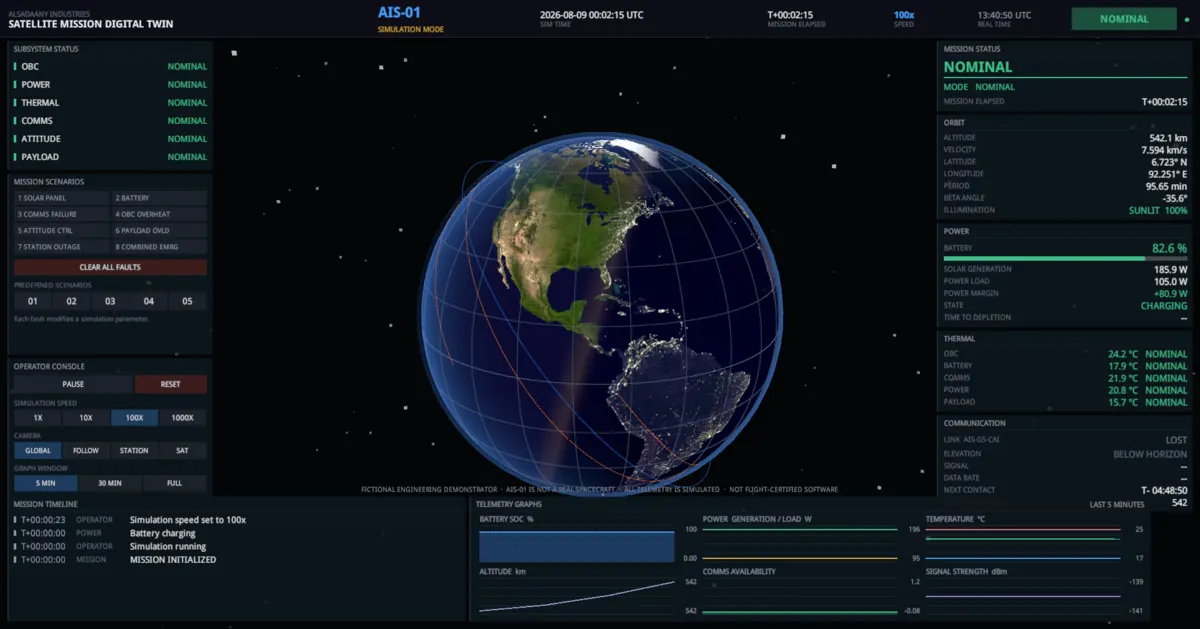Click the Temperature °C graph
Viewport: 1200px width, 629px height.
pos(1023,544)
